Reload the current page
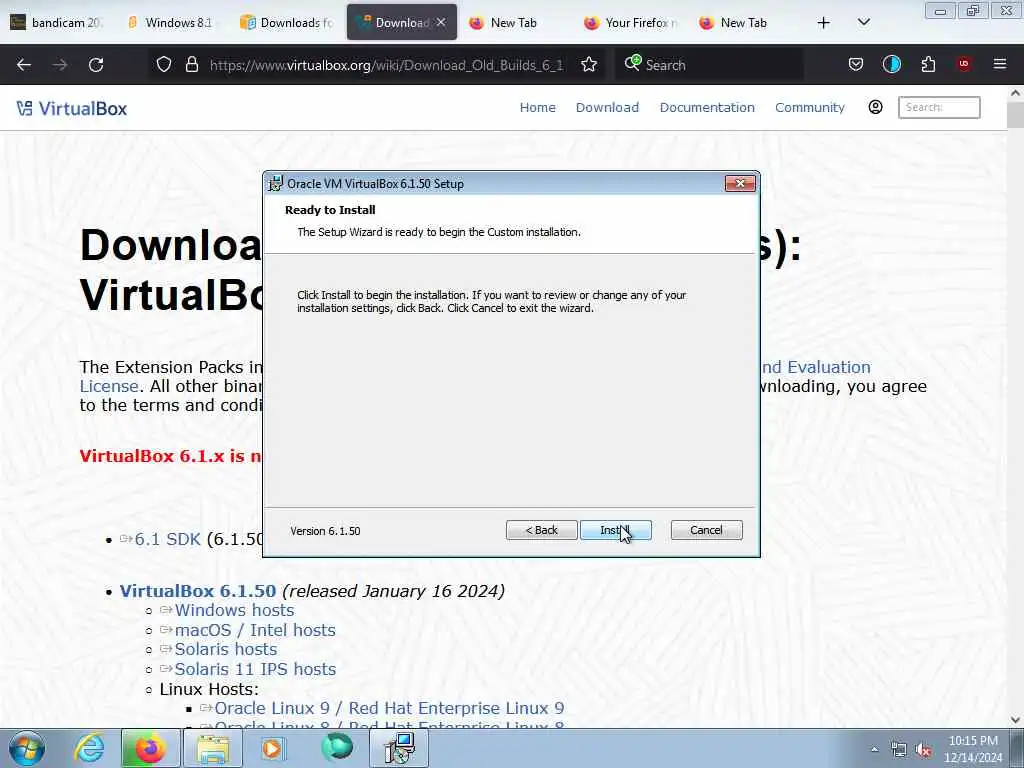This screenshot has height=768, width=1024. pyautogui.click(x=96, y=65)
